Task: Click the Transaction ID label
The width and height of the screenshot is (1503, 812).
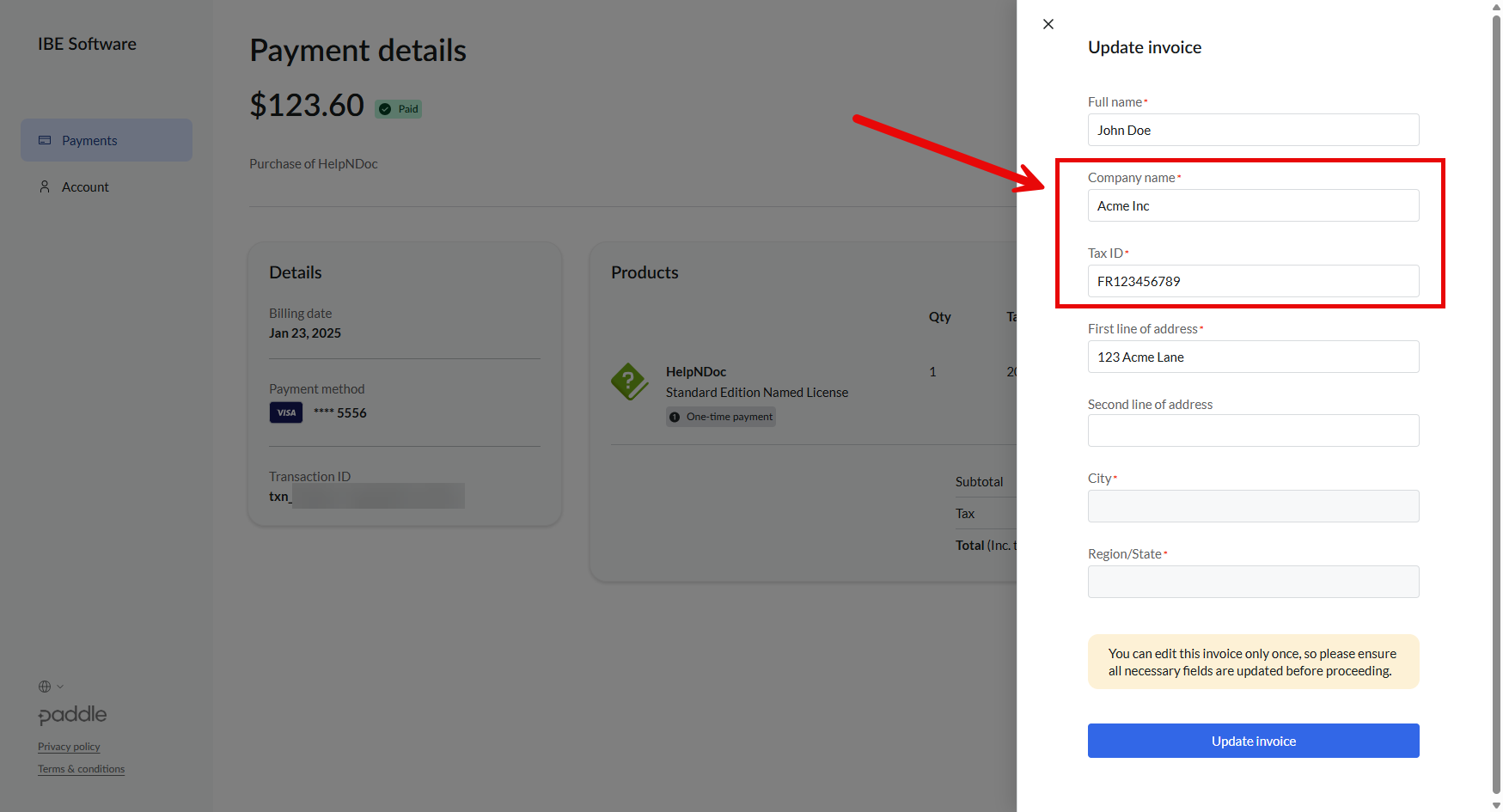Action: pyautogui.click(x=309, y=476)
